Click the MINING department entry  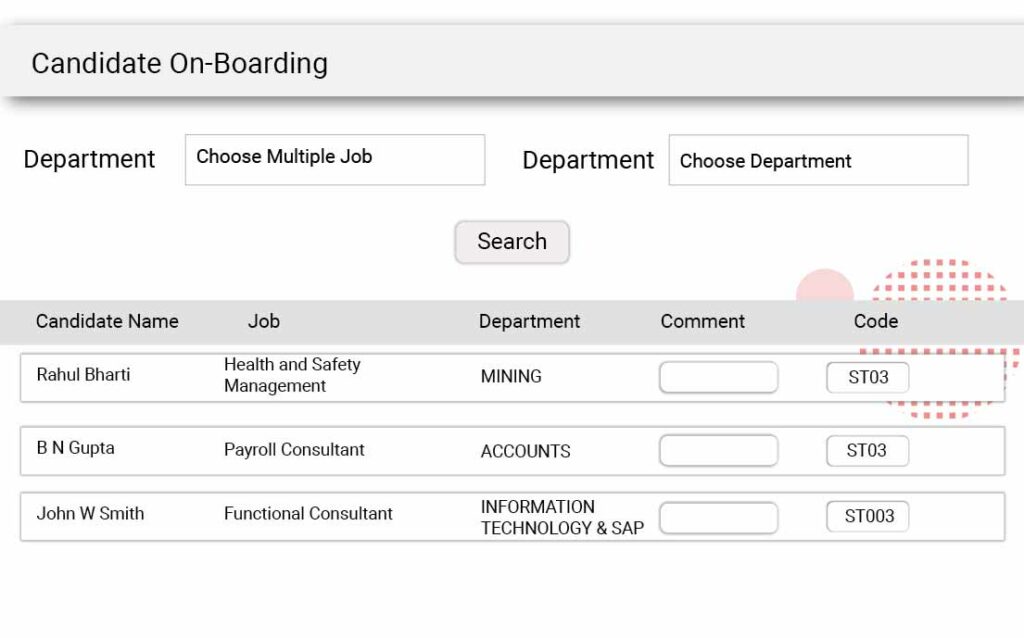511,377
